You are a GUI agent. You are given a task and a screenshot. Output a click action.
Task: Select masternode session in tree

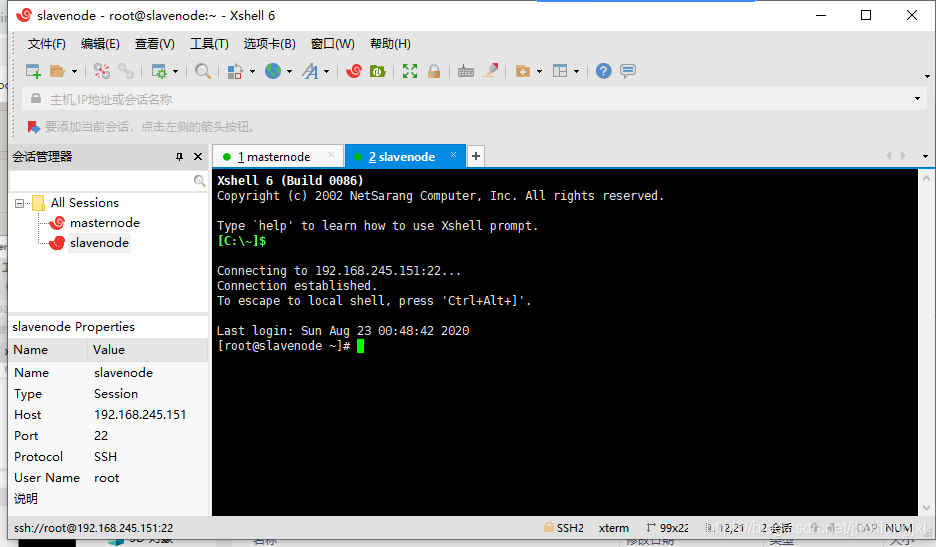coord(104,223)
